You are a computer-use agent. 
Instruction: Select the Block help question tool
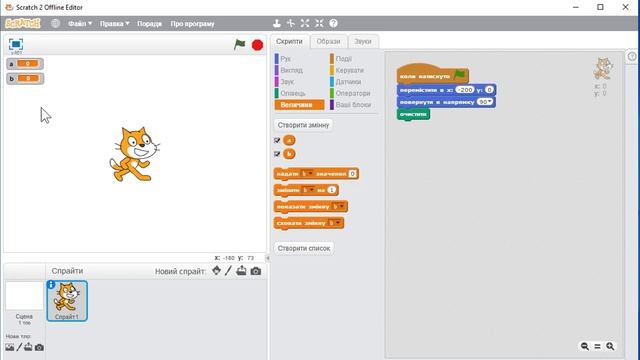click(333, 23)
